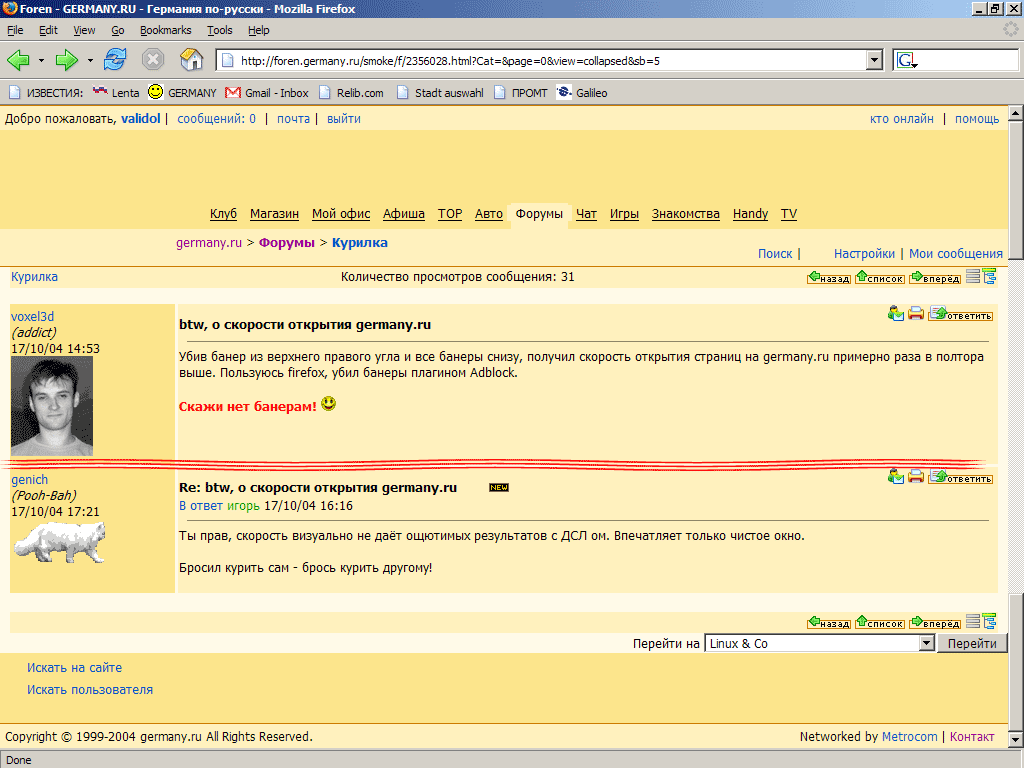The image size is (1024, 768).
Task: Click the Firefox Back arrow button
Action: pyautogui.click(x=18, y=60)
